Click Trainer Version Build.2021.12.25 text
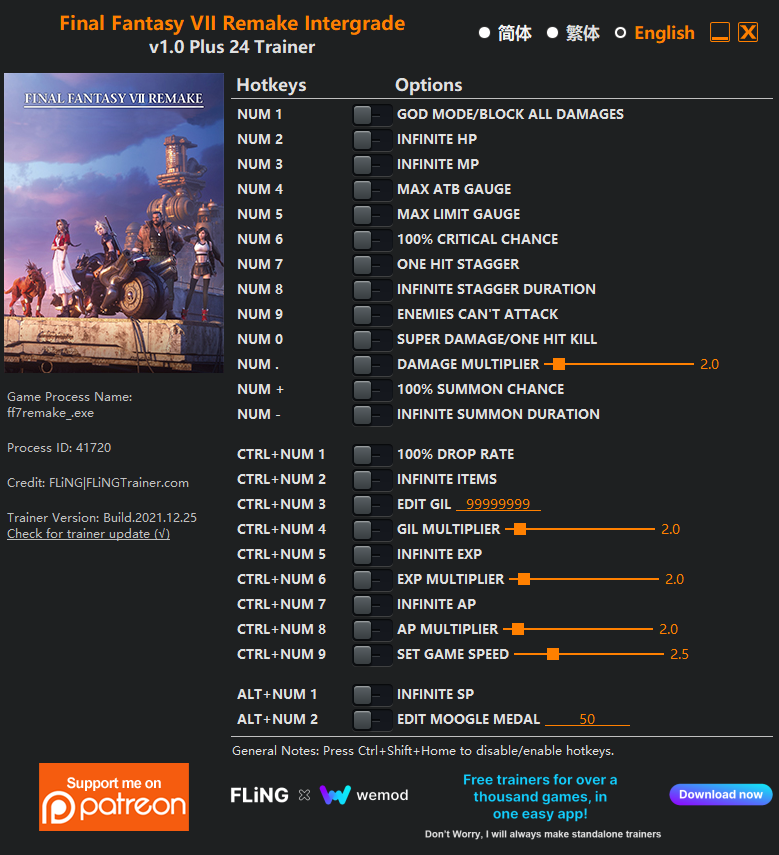 102,517
